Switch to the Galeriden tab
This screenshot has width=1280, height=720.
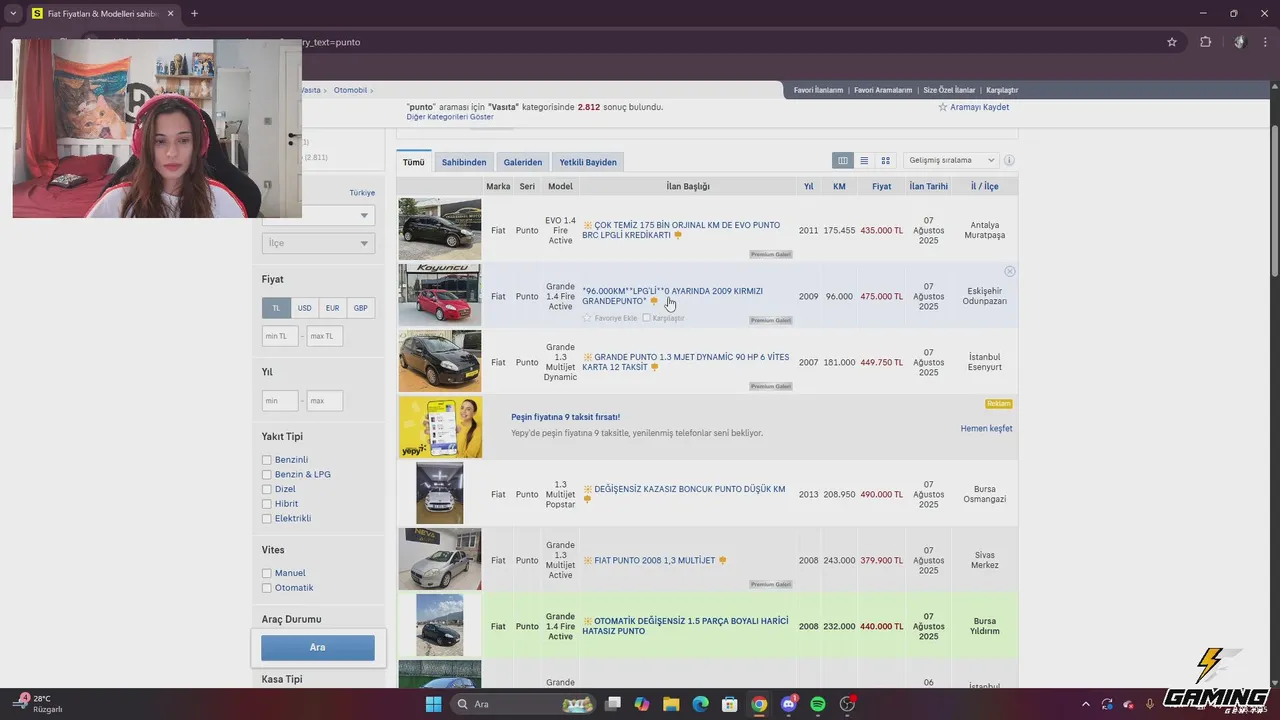tap(523, 162)
